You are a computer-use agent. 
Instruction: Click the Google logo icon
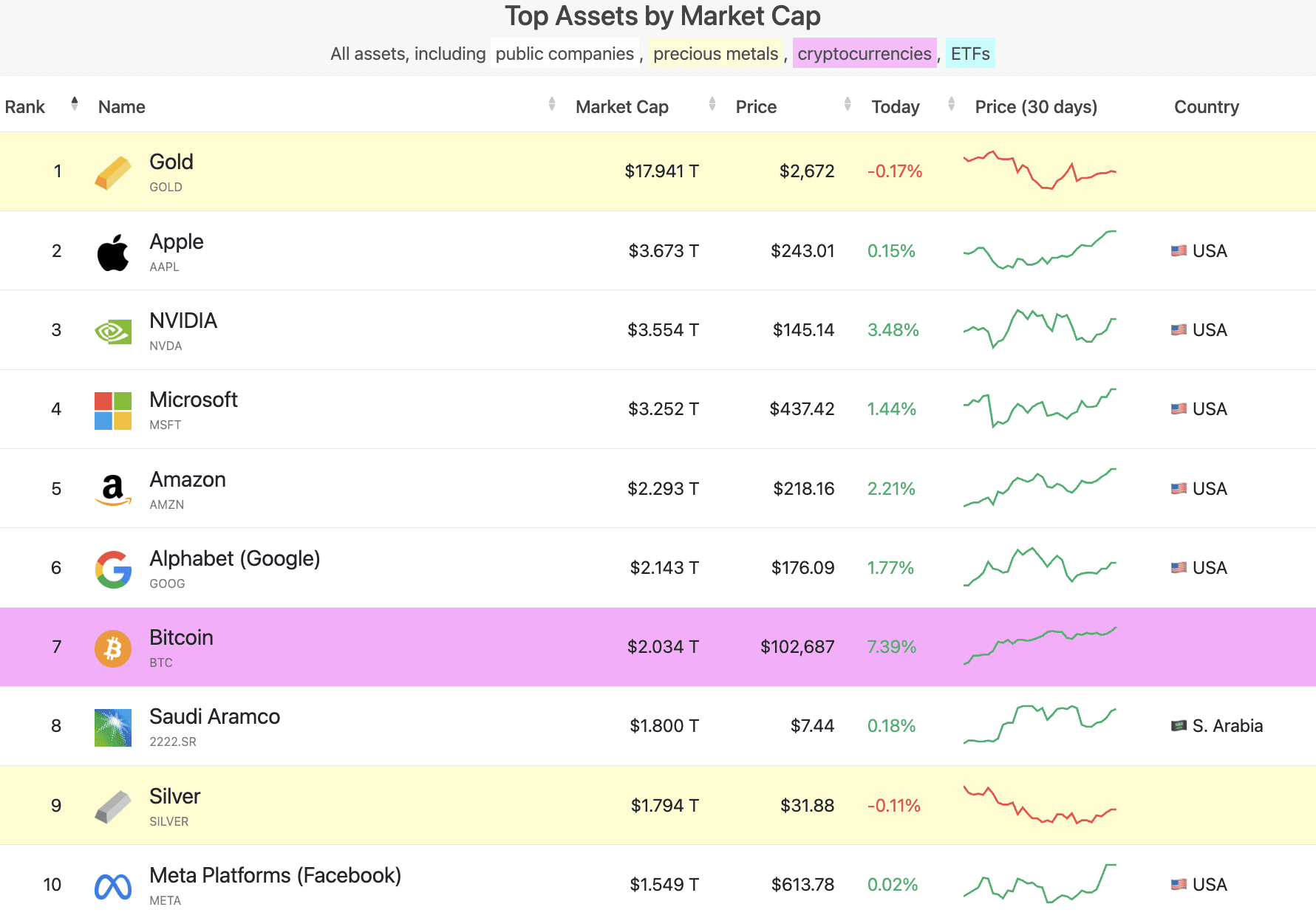click(113, 569)
